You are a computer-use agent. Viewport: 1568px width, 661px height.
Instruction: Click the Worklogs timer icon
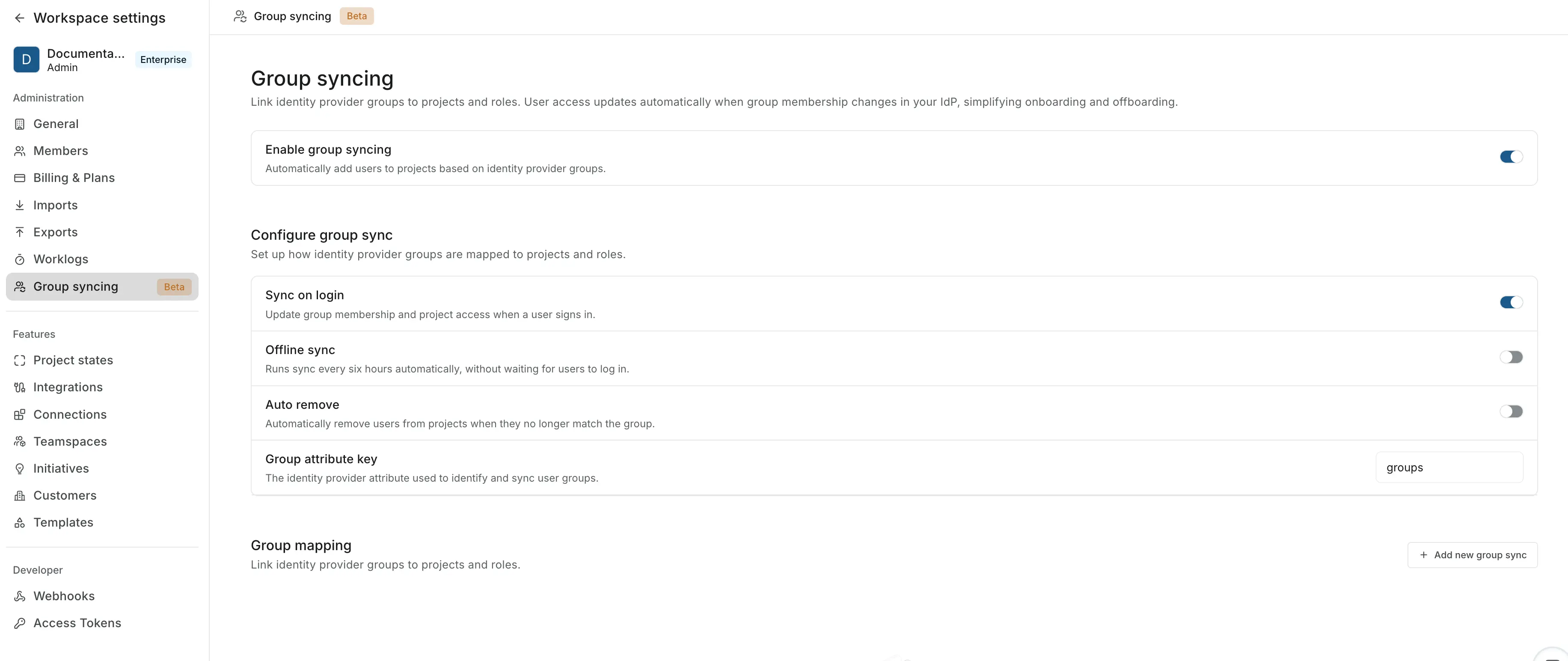coord(20,259)
